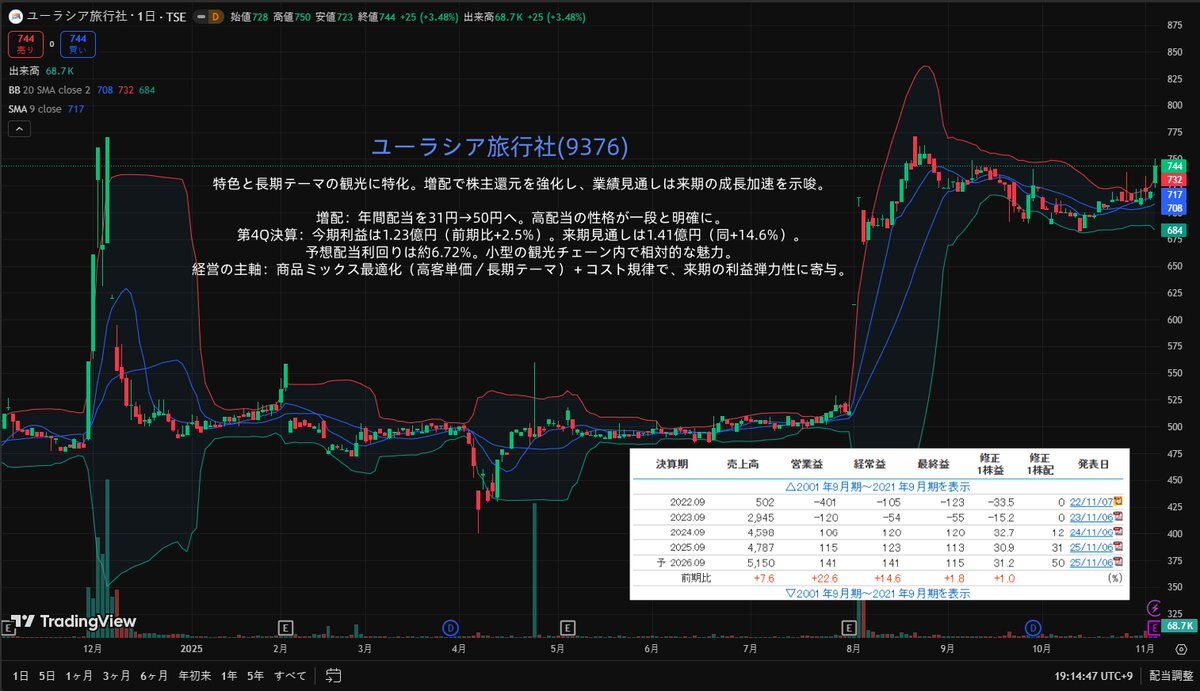Click the dividend D marker near April
The image size is (1200, 691).
click(x=450, y=627)
